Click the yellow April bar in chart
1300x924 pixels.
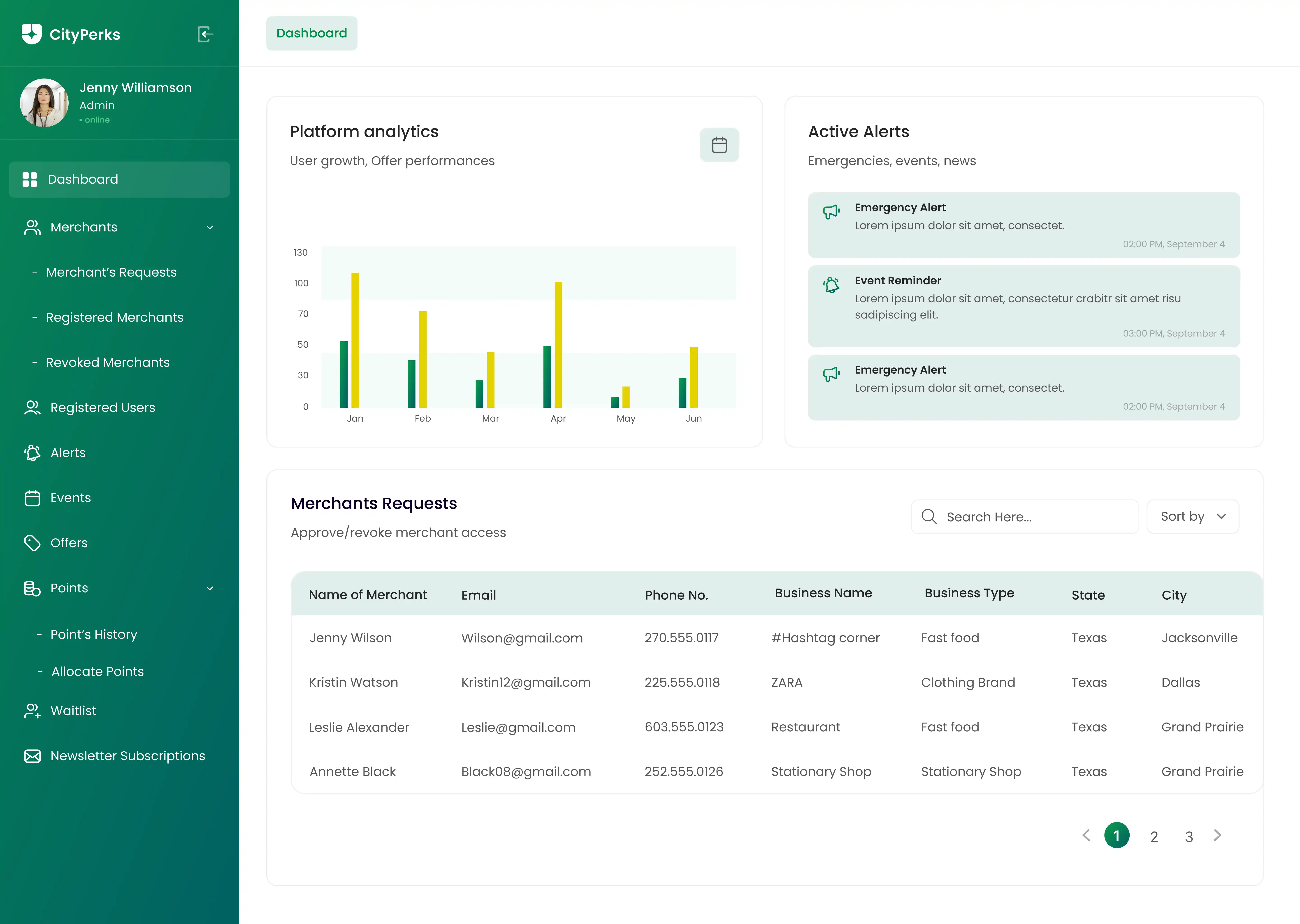pos(558,344)
